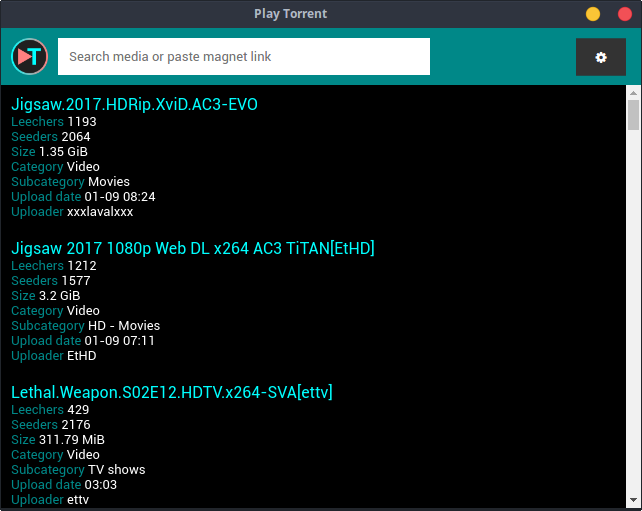
Task: Select uploader name xxxlavalxxx
Action: 100,212
